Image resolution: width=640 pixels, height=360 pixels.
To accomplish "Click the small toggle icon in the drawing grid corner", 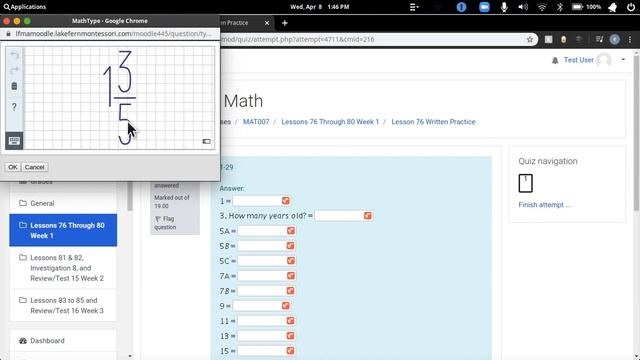I will pyautogui.click(x=207, y=141).
